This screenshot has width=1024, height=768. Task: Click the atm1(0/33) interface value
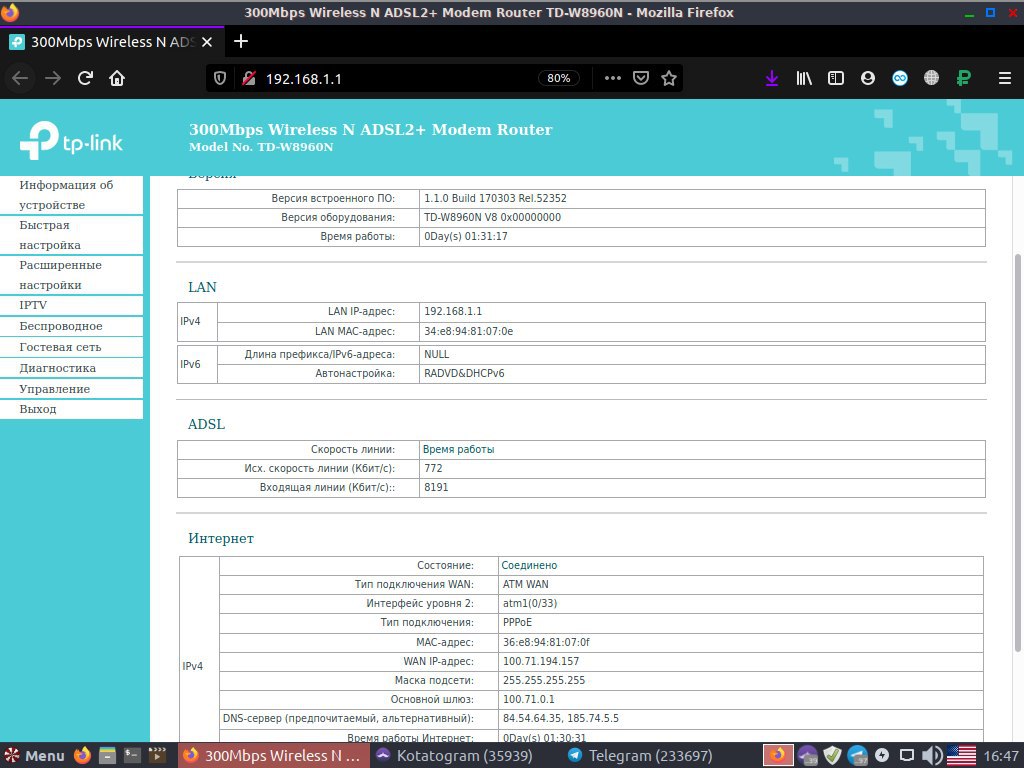(530, 603)
